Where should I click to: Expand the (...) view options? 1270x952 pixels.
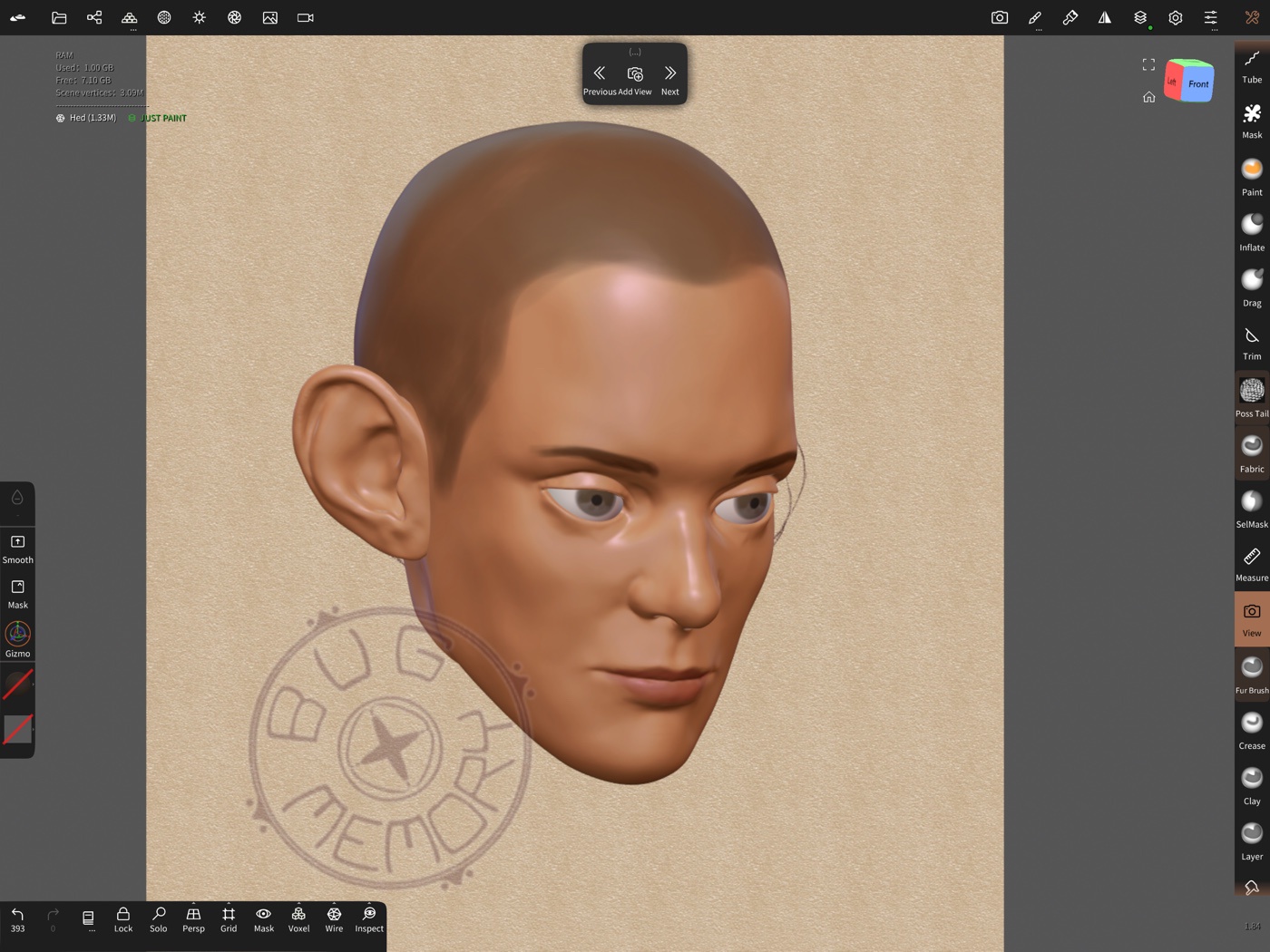635,52
